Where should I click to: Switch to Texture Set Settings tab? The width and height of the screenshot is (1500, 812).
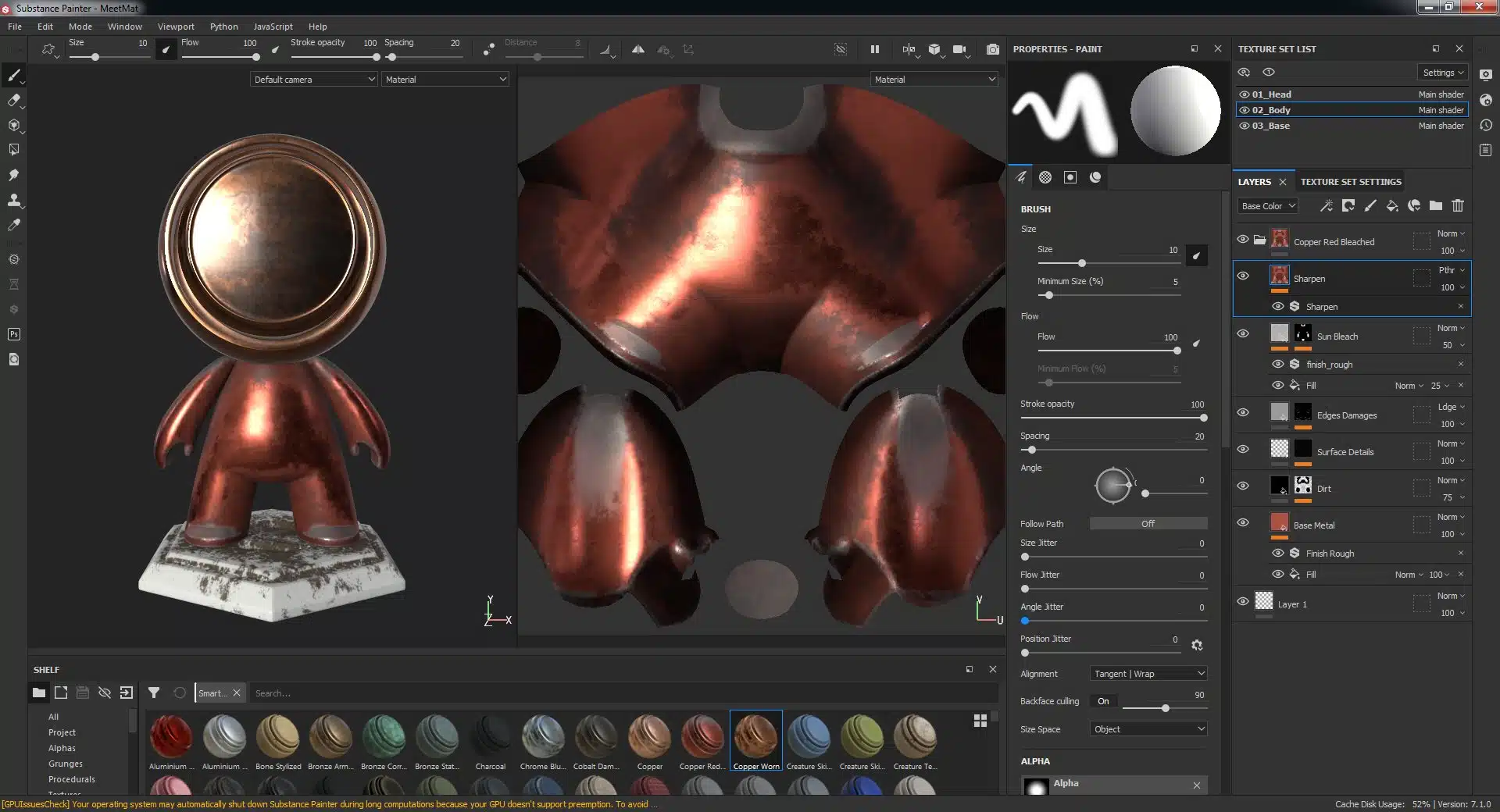[1351, 182]
